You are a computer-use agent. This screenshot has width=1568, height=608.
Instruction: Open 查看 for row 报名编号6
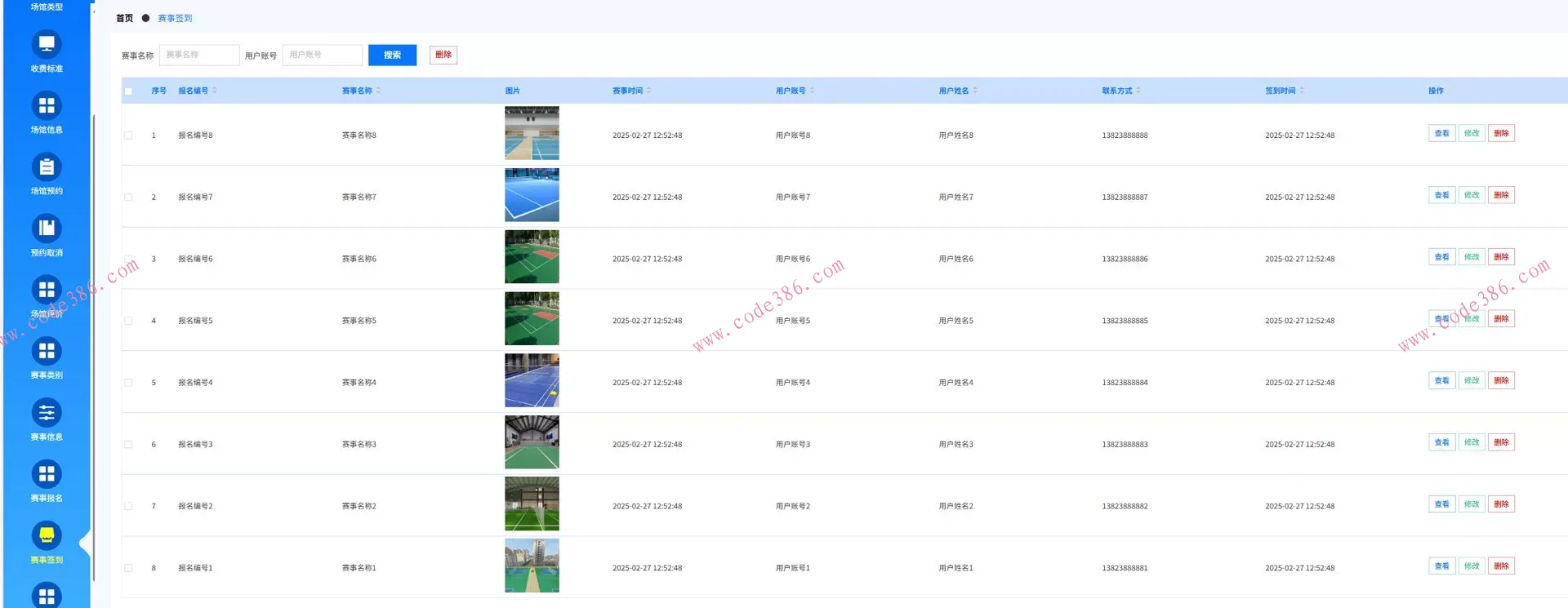coord(1441,257)
